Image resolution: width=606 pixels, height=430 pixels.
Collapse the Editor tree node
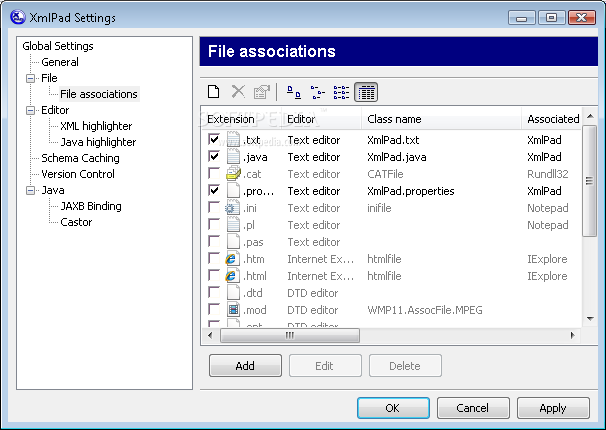31,110
